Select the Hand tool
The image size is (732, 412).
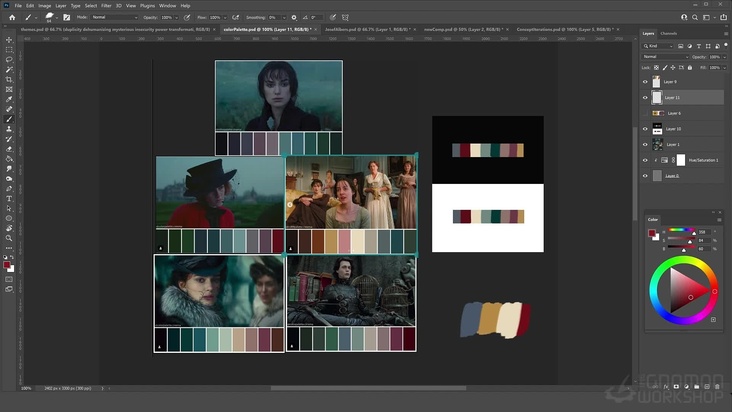coord(9,228)
